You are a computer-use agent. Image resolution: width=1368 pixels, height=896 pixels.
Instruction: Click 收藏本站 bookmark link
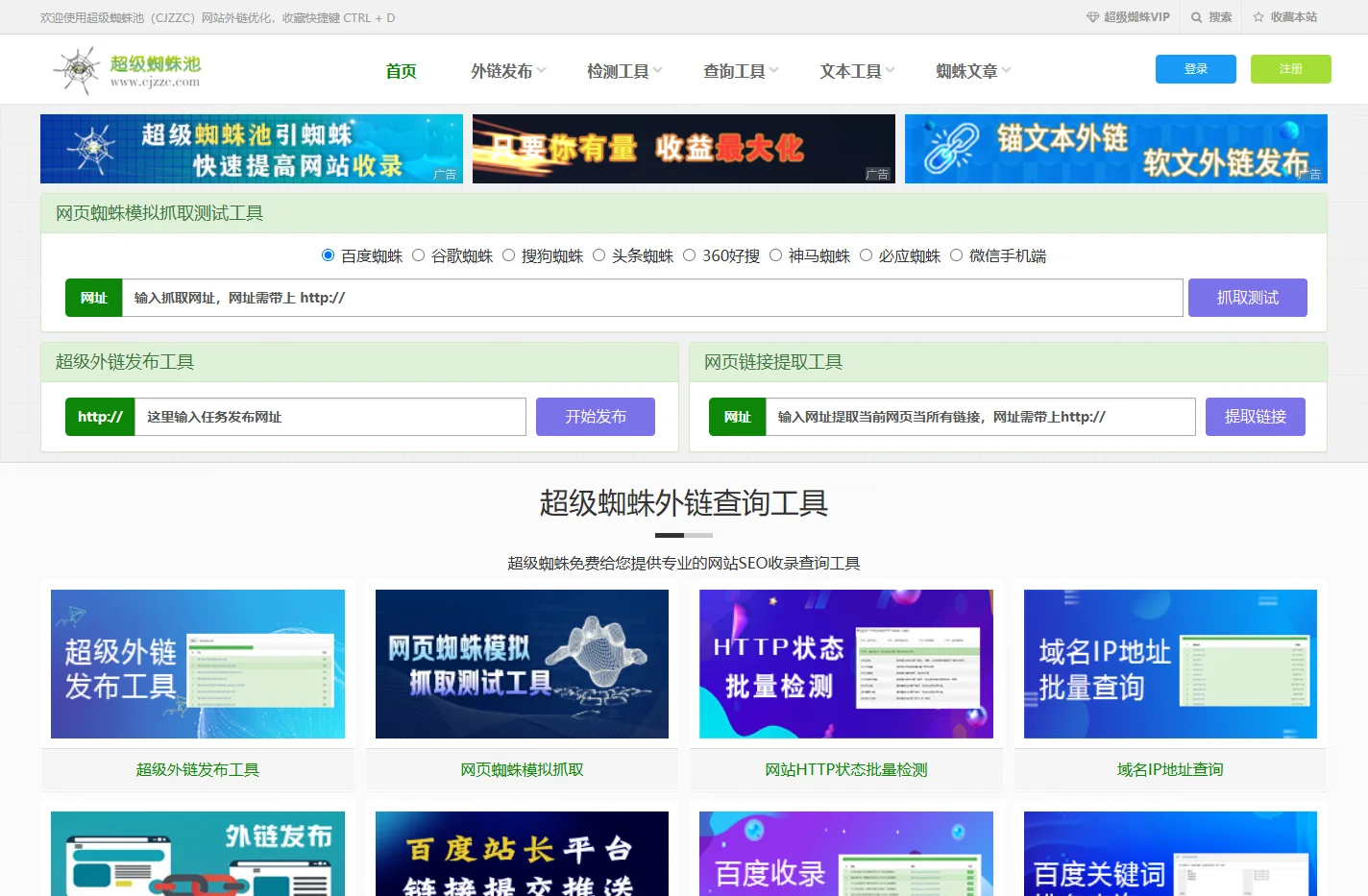pos(1293,17)
